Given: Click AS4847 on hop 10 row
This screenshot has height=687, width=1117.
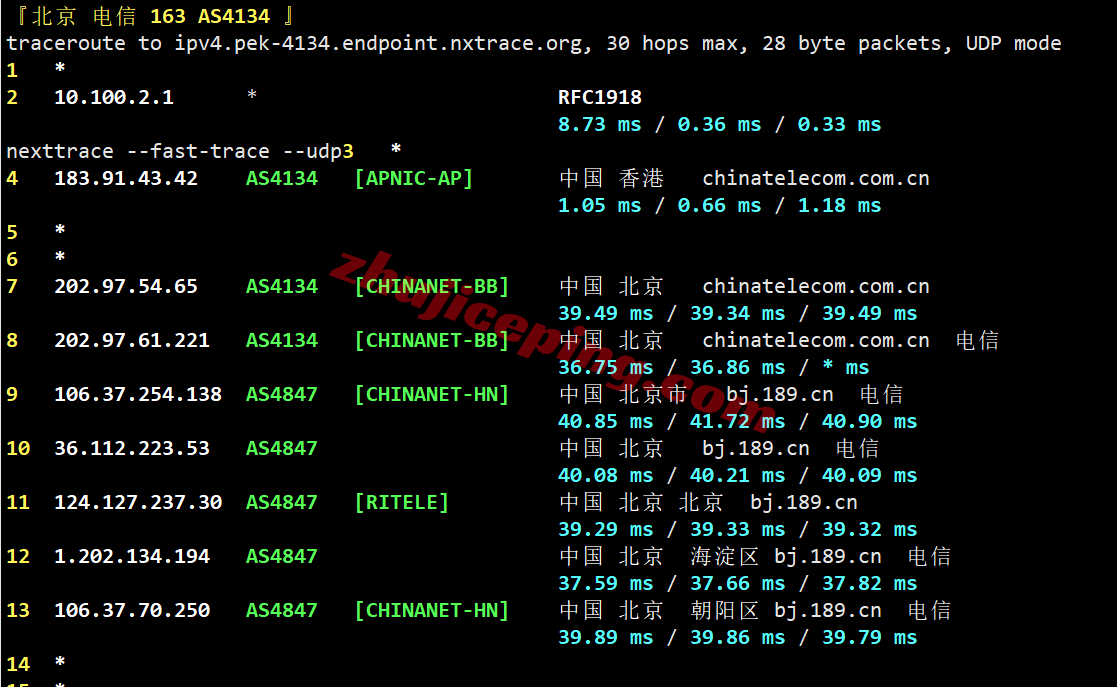Looking at the screenshot, I should 282,448.
